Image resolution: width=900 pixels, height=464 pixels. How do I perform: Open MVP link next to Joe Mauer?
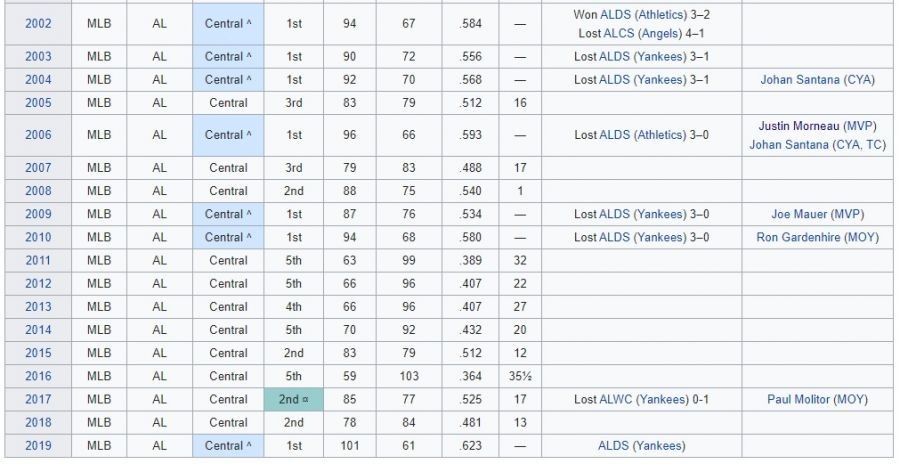[x=846, y=214]
